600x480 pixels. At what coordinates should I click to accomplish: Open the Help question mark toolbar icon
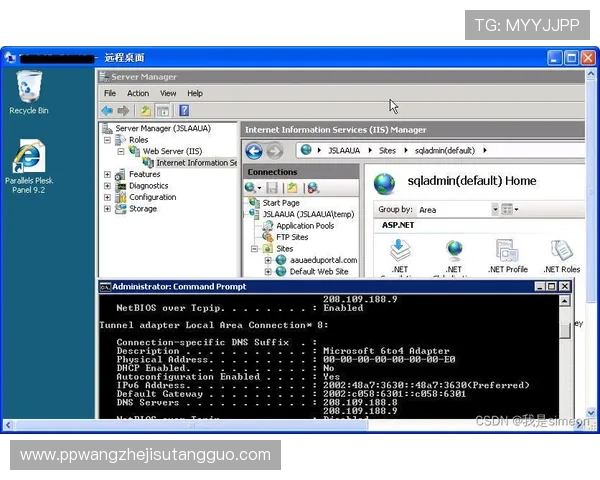coord(184,111)
